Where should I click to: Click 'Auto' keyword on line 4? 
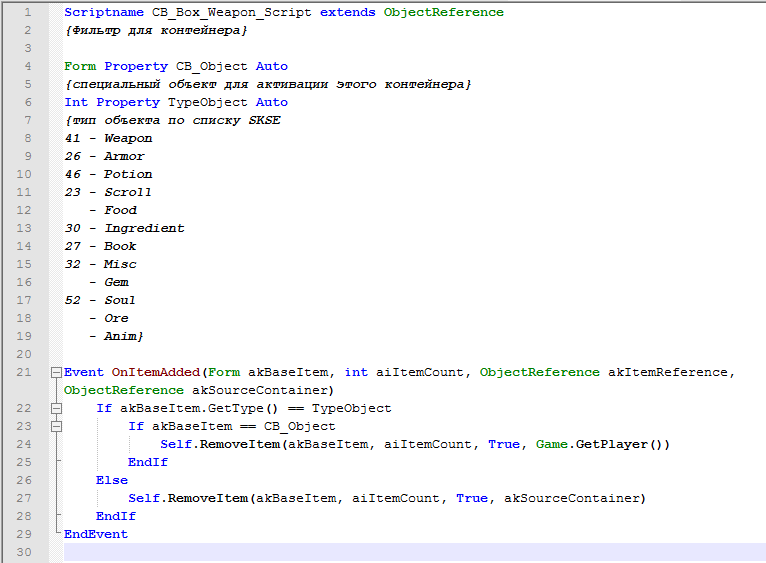(272, 66)
